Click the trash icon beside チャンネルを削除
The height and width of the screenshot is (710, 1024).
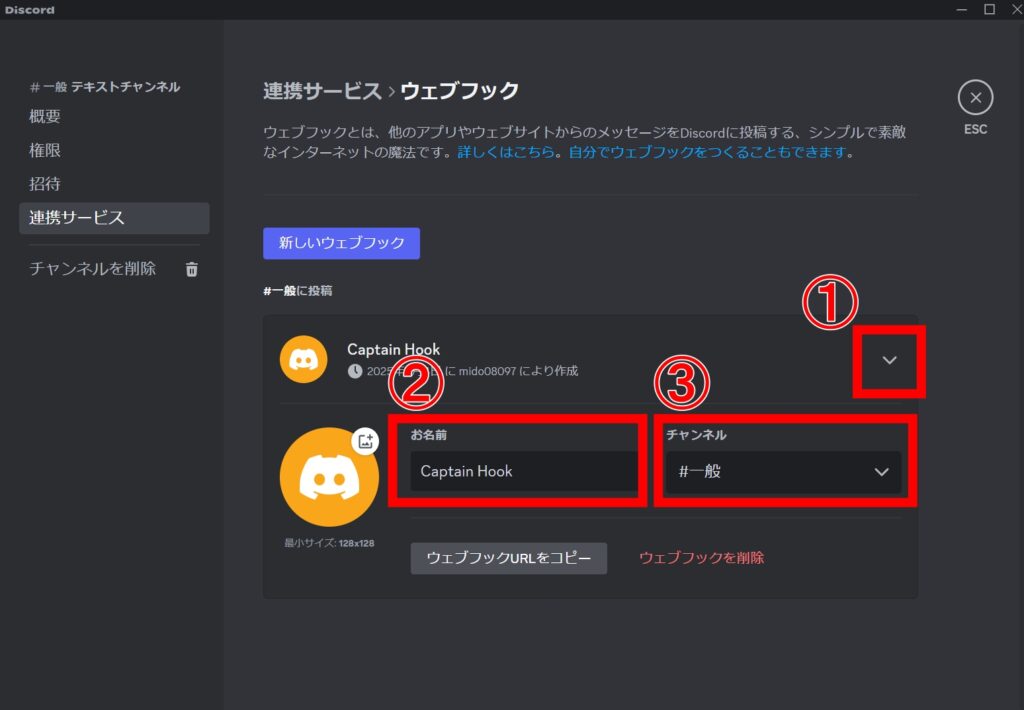(191, 269)
